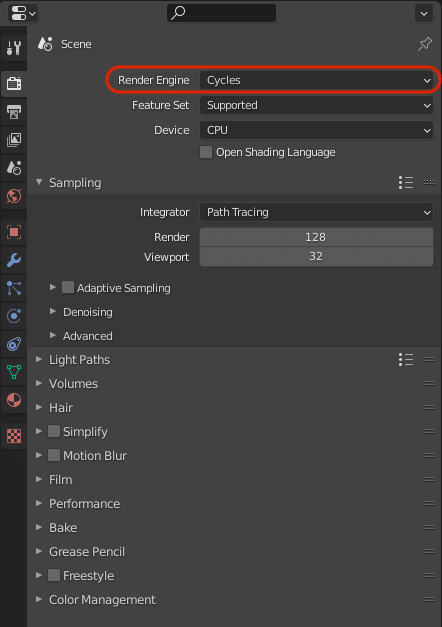Open Material properties tab icon
Screen dimensions: 442x627
(14, 400)
